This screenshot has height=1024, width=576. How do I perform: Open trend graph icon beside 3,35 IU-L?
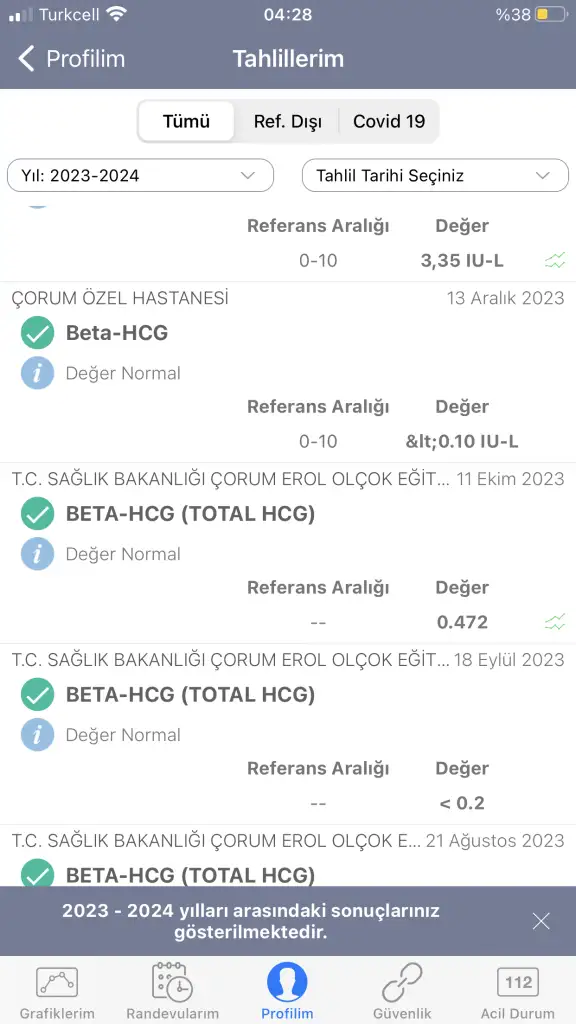[x=554, y=261]
